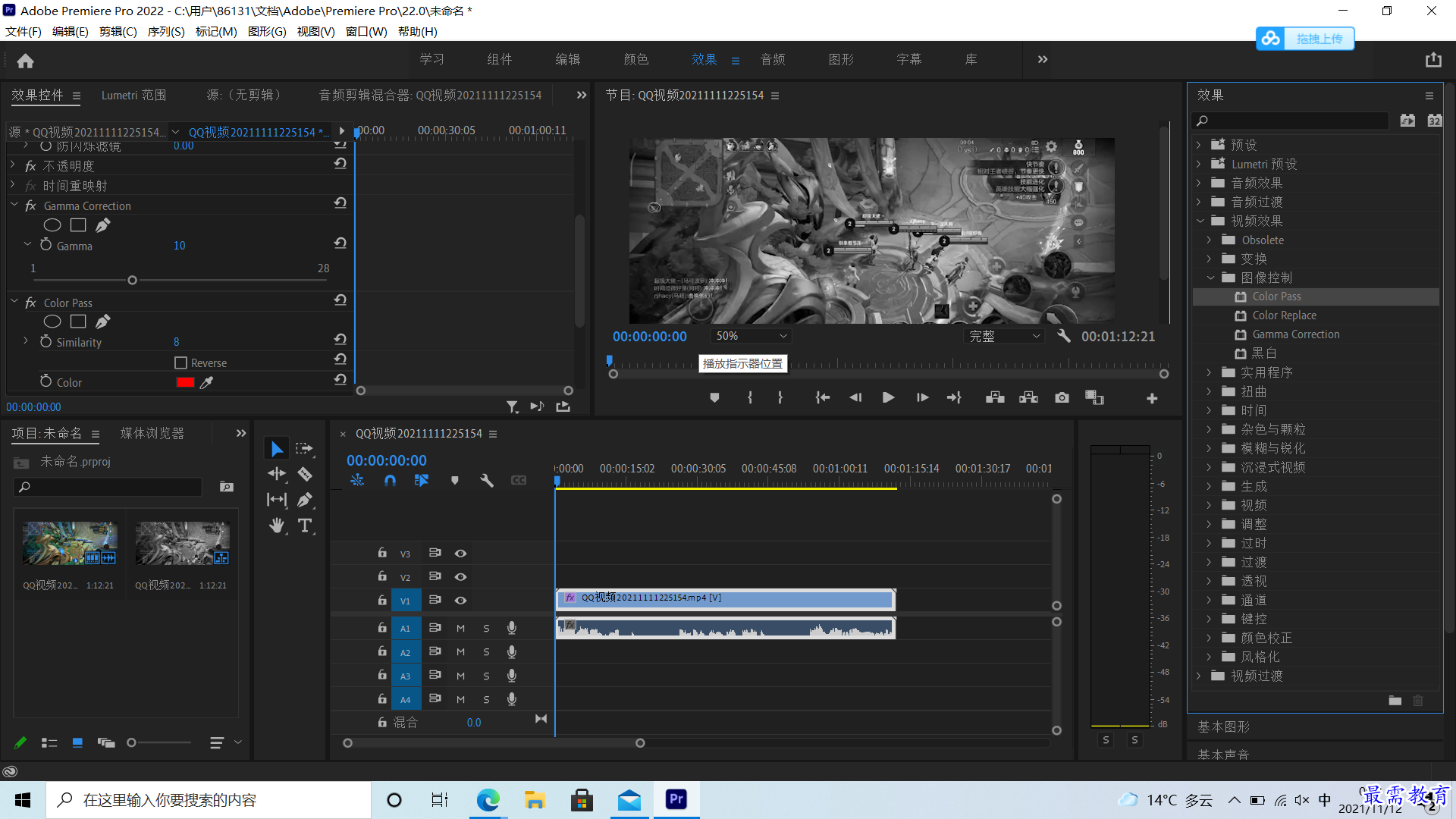Screen dimensions: 1456x819
Task: Collapse the 视频效果 folder
Action: [1199, 221]
